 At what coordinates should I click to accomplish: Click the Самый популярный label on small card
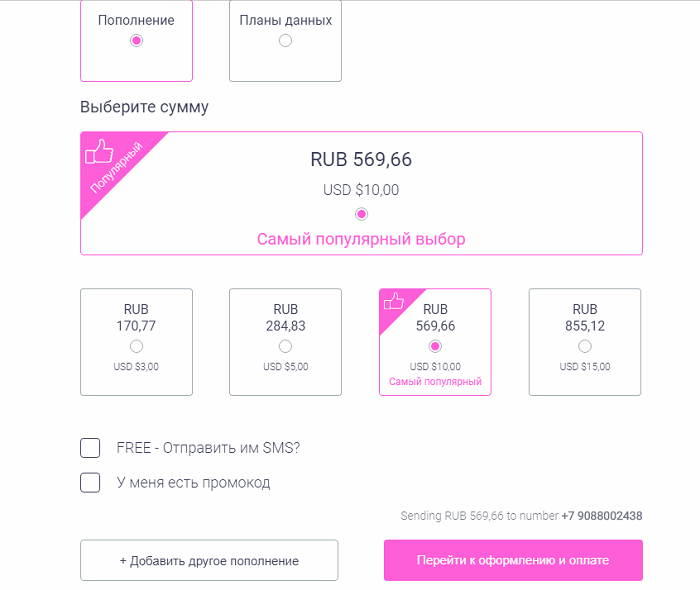(435, 382)
